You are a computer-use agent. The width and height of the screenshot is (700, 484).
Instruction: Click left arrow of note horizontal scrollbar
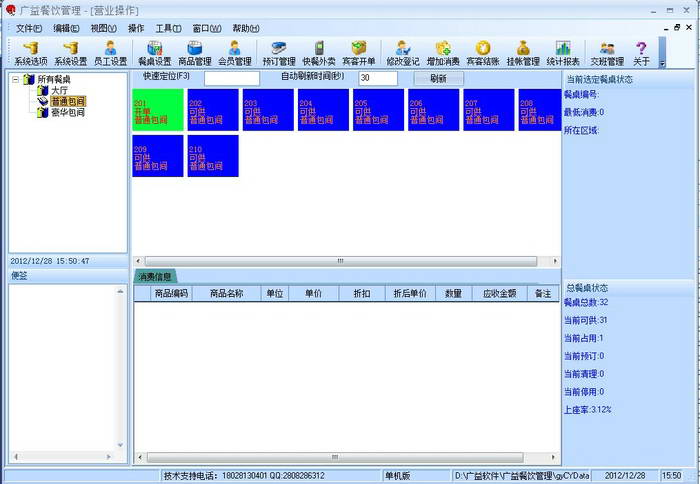click(x=16, y=457)
